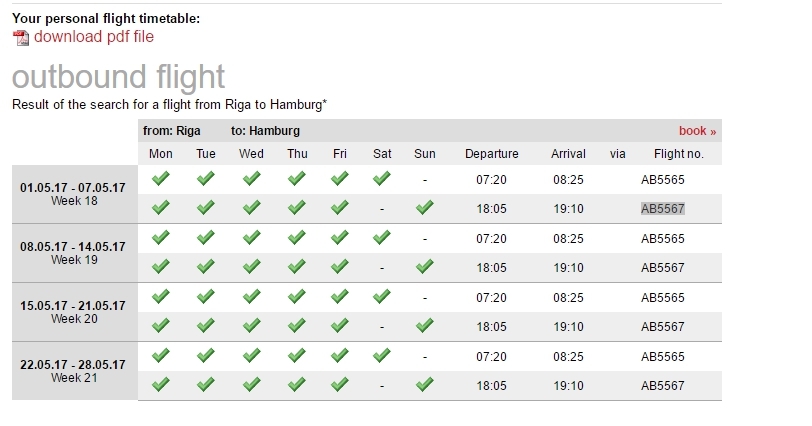Click Tuesday checkmark for Week 21 07:20 flight
The width and height of the screenshot is (812, 426).
(x=205, y=356)
